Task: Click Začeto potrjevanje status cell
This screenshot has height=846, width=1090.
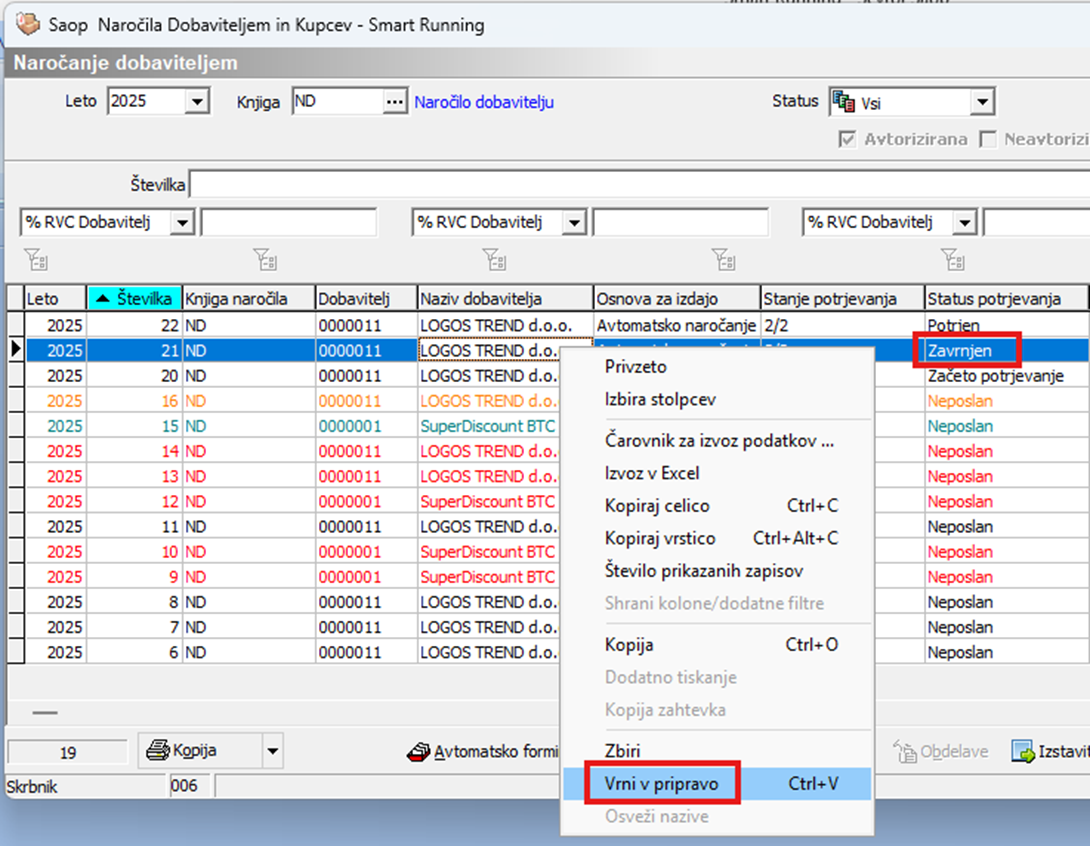Action: click(995, 376)
